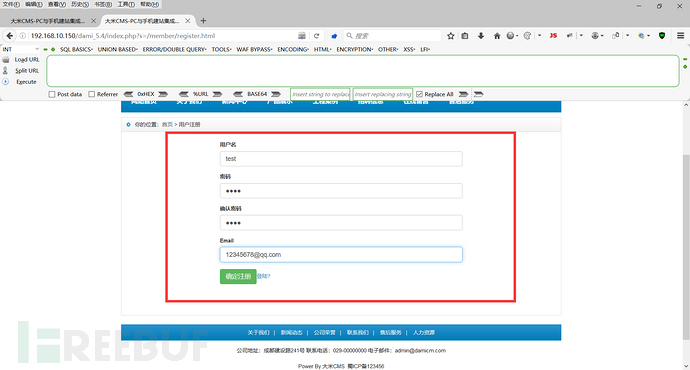Click the right arrow after BASE64
The image size is (690, 370).
(276, 94)
